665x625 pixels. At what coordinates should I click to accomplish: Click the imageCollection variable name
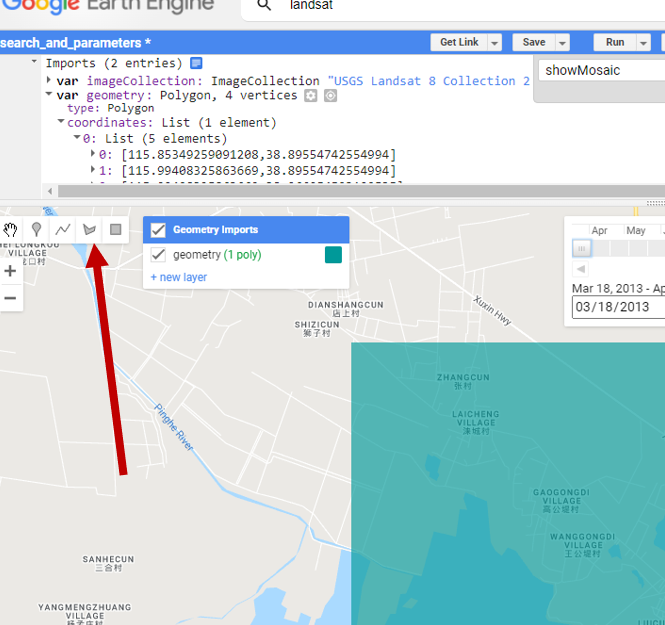pos(141,81)
